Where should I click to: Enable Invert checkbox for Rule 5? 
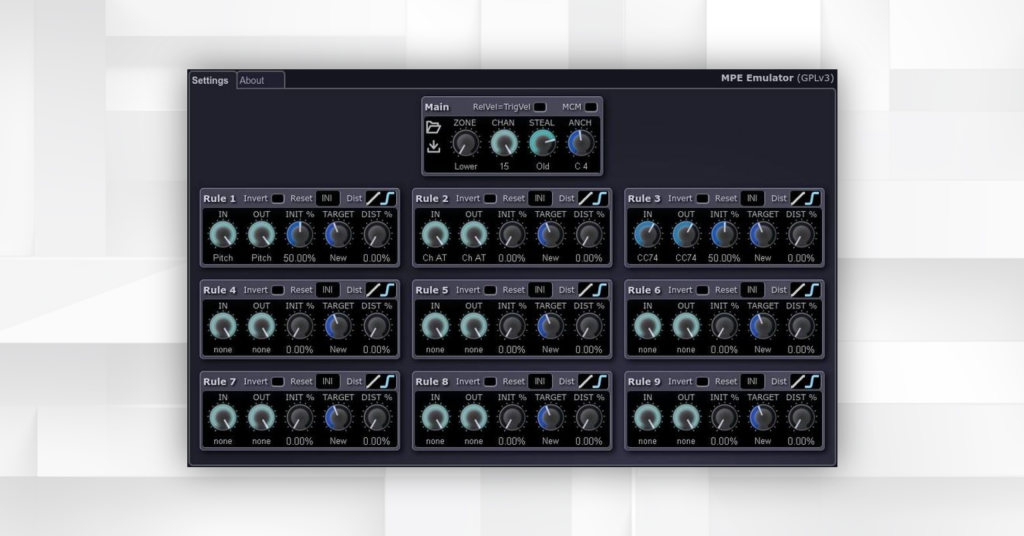(490, 290)
